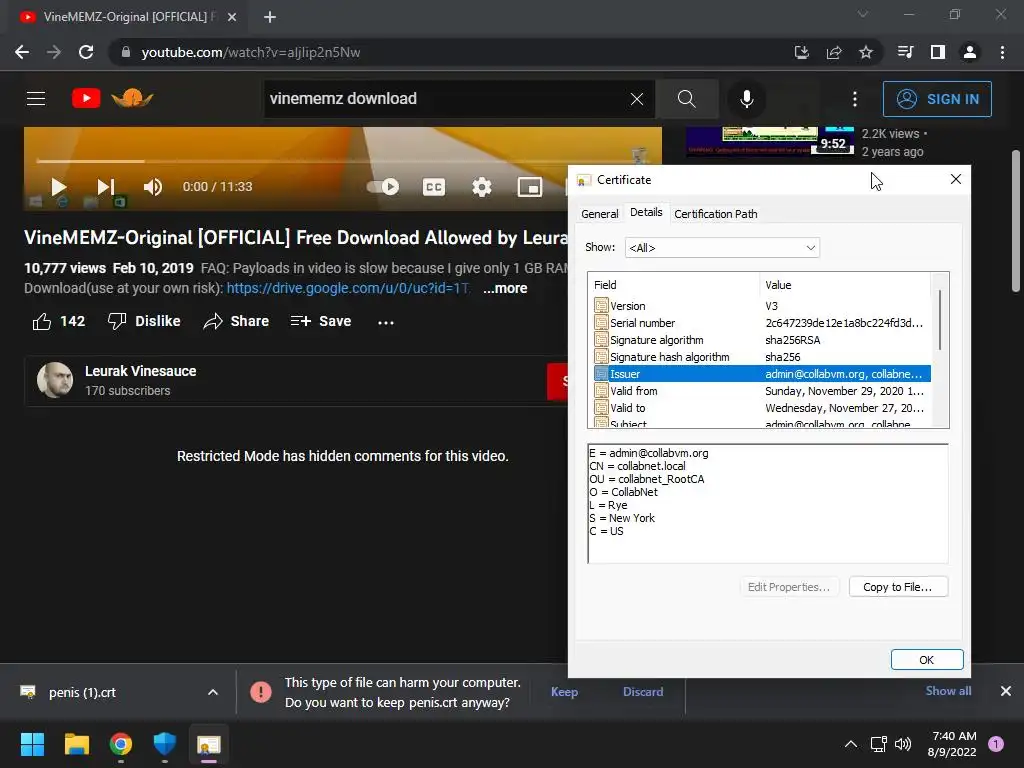
Task: Close the downloads bar
Action: pyautogui.click(x=1006, y=691)
